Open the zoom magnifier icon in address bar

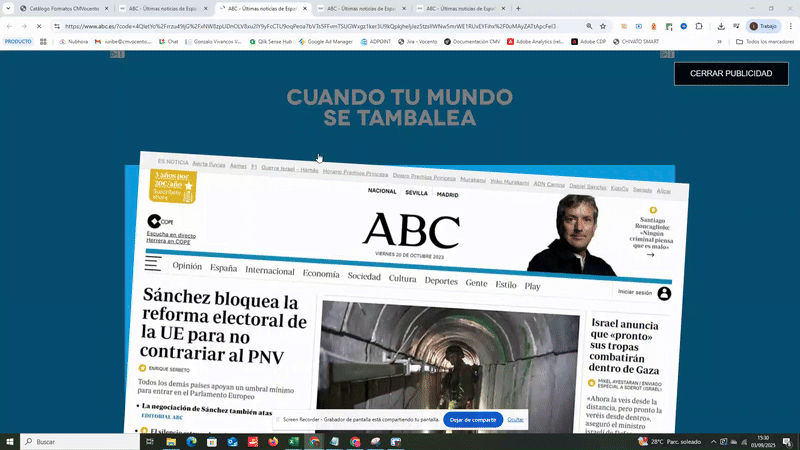click(589, 26)
